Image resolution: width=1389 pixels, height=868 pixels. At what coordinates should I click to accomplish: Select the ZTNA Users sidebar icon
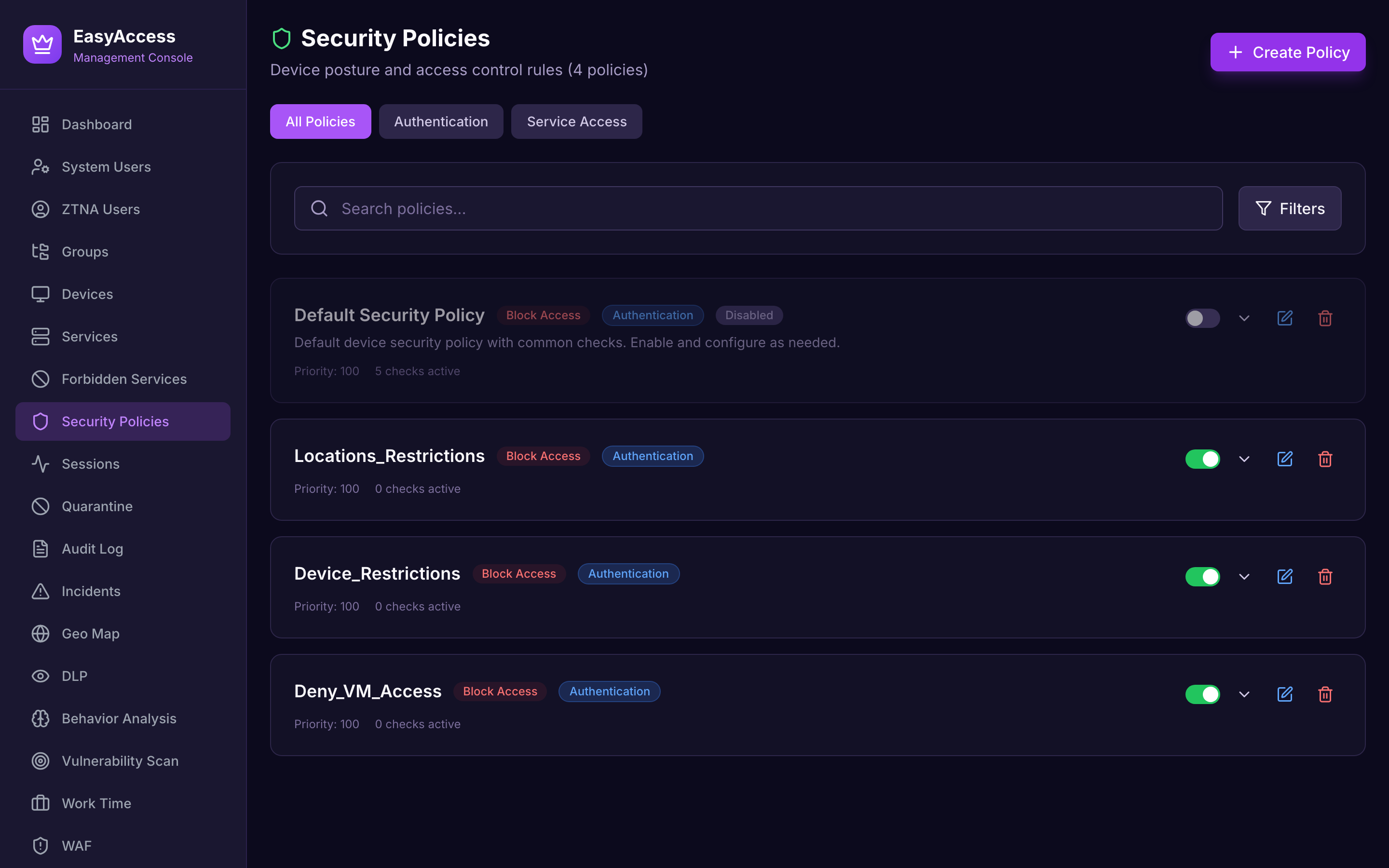click(40, 209)
